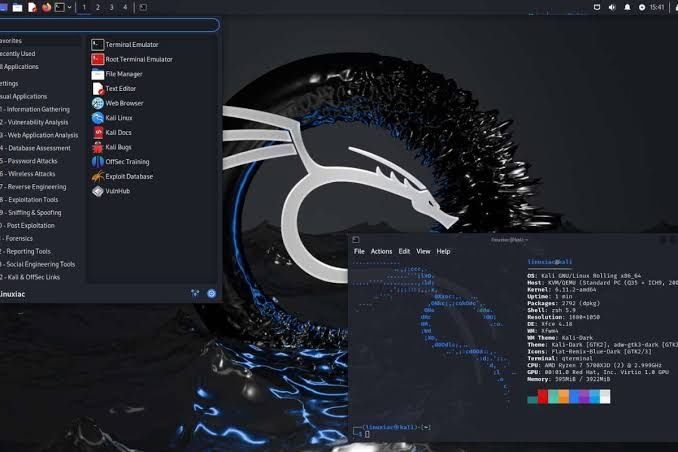Image resolution: width=678 pixels, height=452 pixels.
Task: Open volume control in system tray
Action: pos(612,7)
